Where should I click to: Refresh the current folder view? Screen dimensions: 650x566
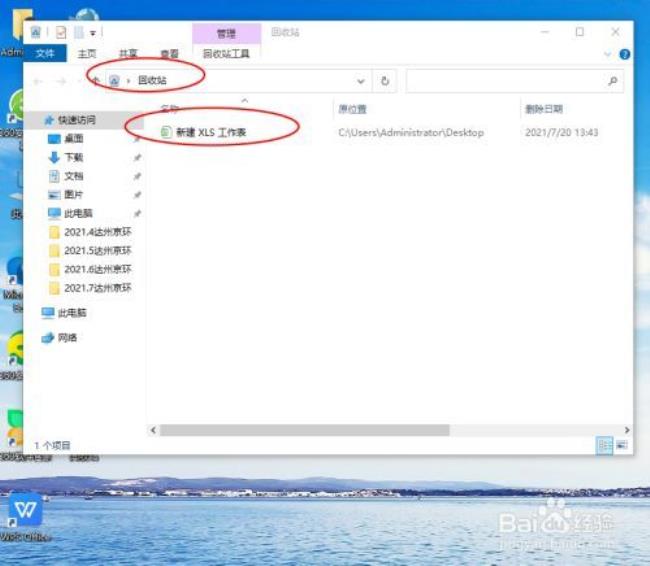pos(385,81)
